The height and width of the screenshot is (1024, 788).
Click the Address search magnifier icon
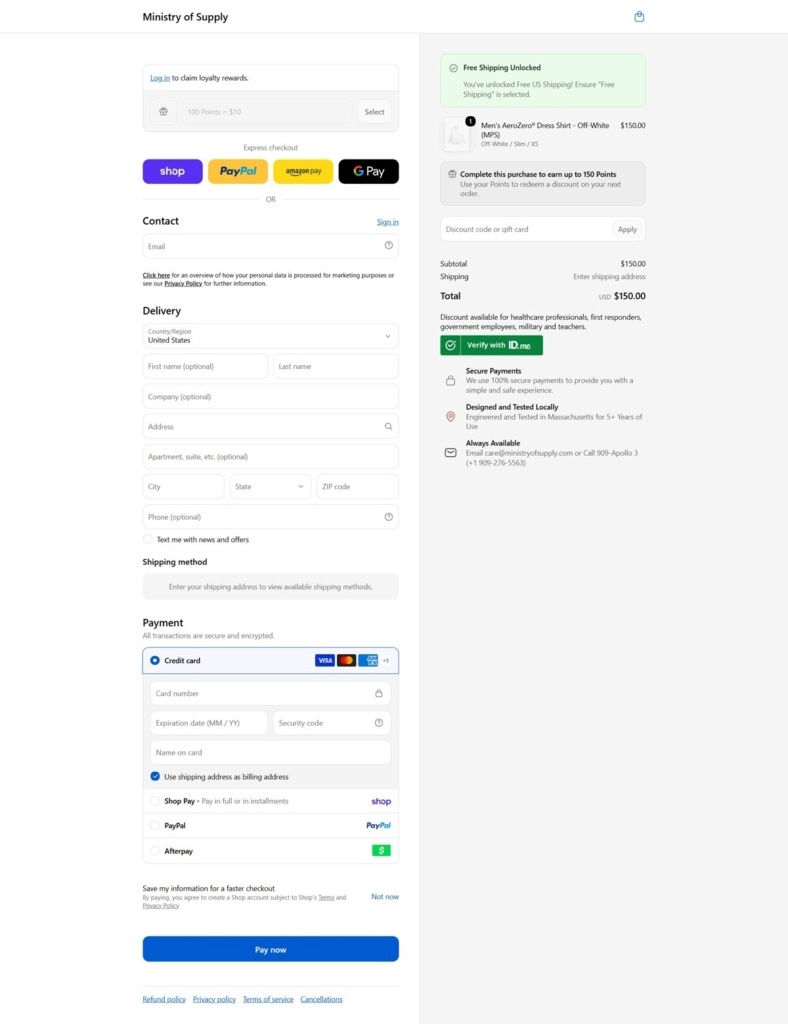point(388,426)
